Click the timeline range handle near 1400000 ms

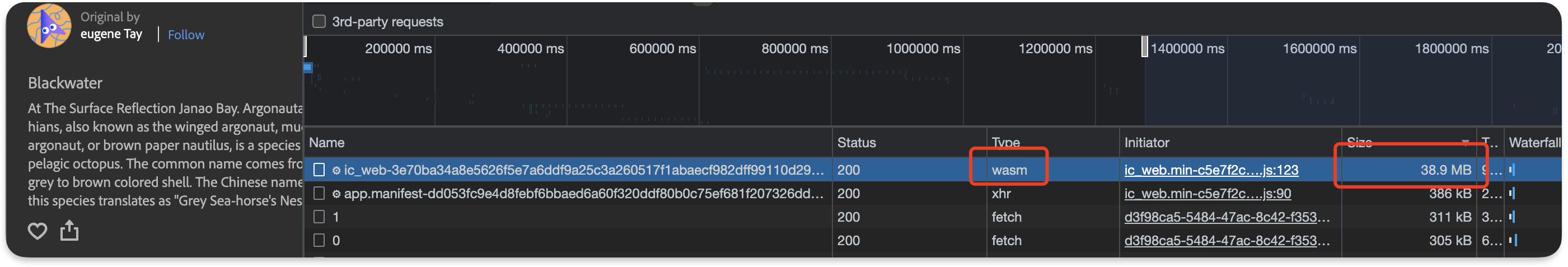coord(1145,47)
